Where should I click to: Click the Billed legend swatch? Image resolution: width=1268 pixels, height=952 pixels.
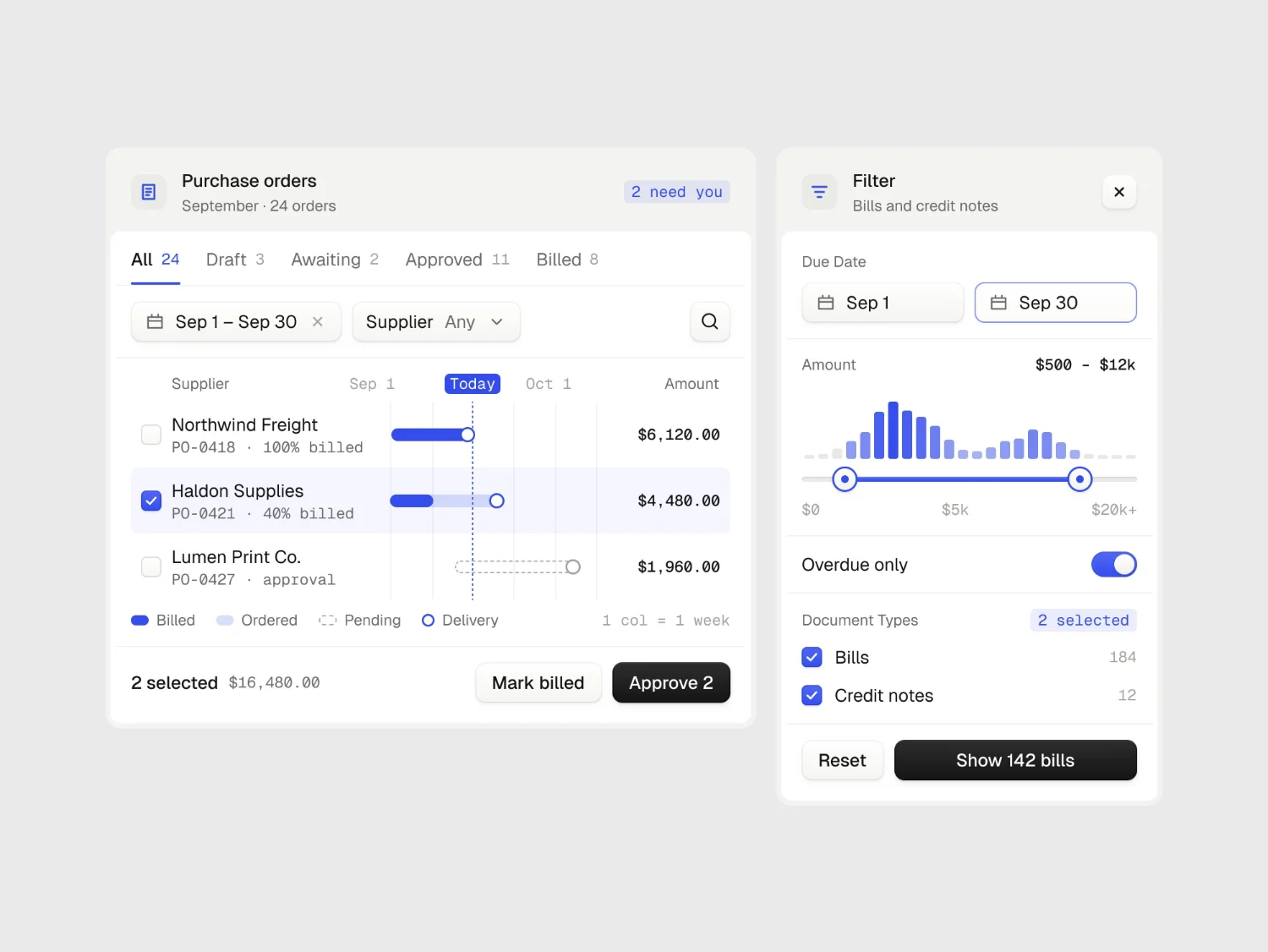(140, 621)
